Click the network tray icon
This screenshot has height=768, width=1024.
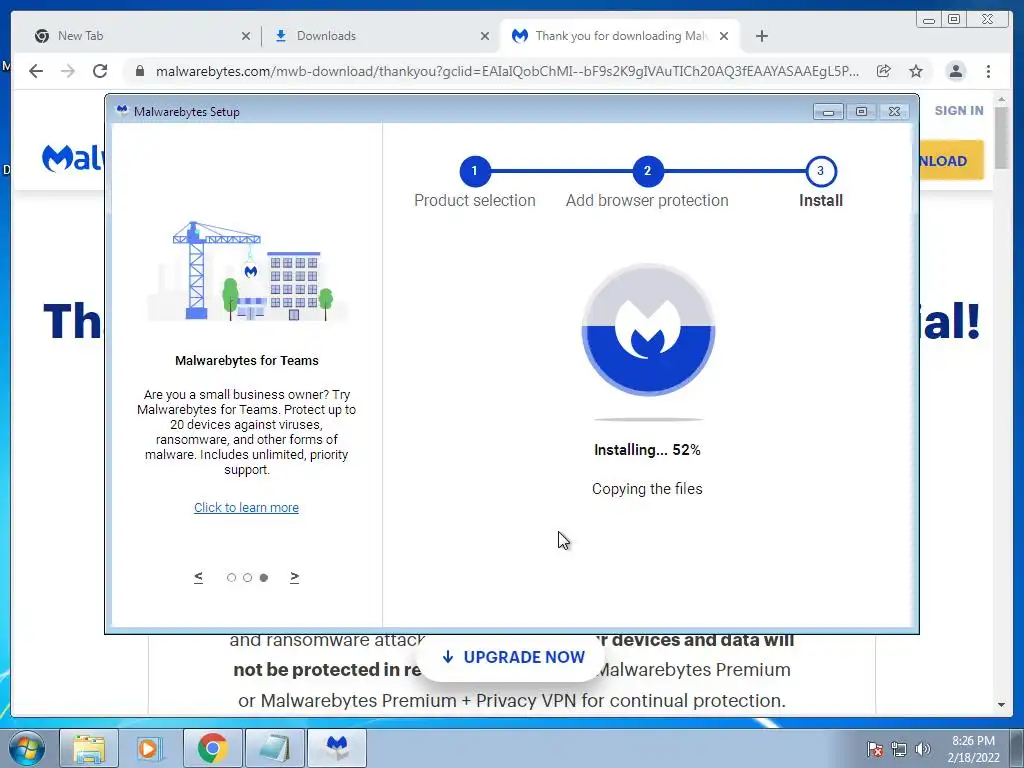pos(899,749)
